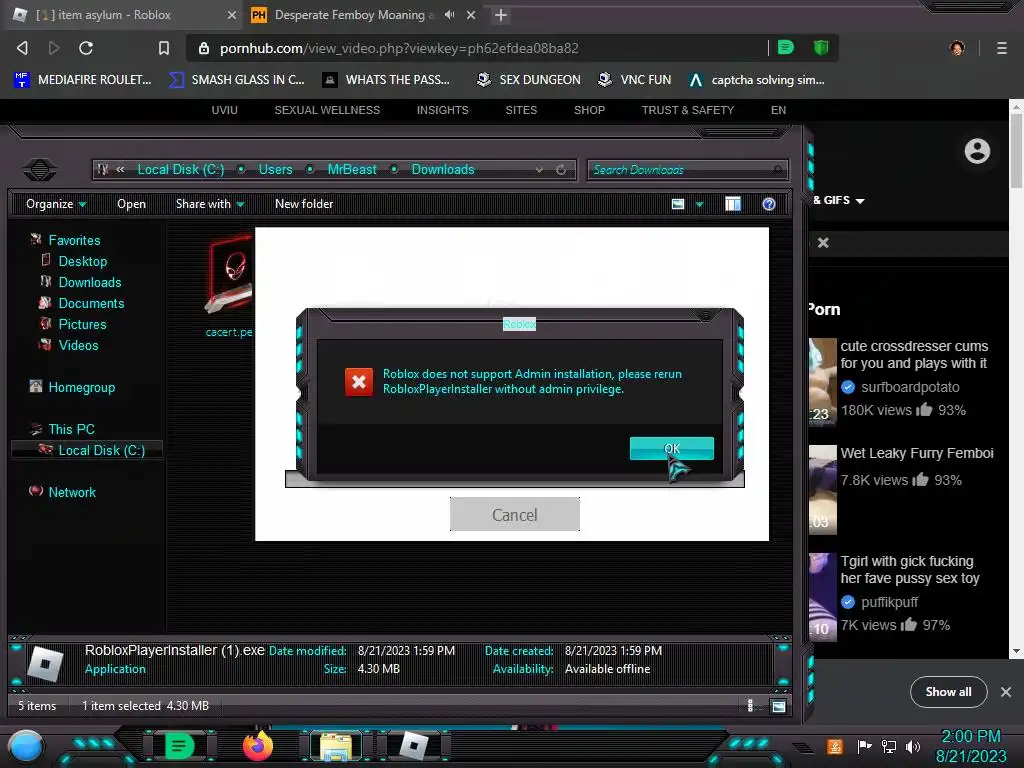This screenshot has width=1024, height=768.
Task: Open SMASH GLASS IN C... bookmark
Action: point(237,80)
